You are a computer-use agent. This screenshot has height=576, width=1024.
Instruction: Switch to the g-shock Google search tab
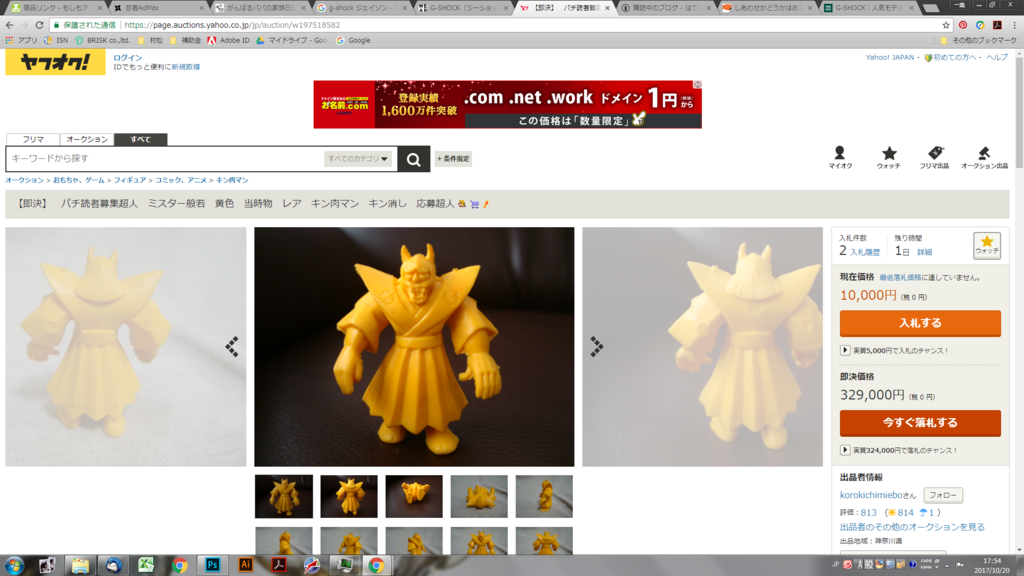coord(361,8)
